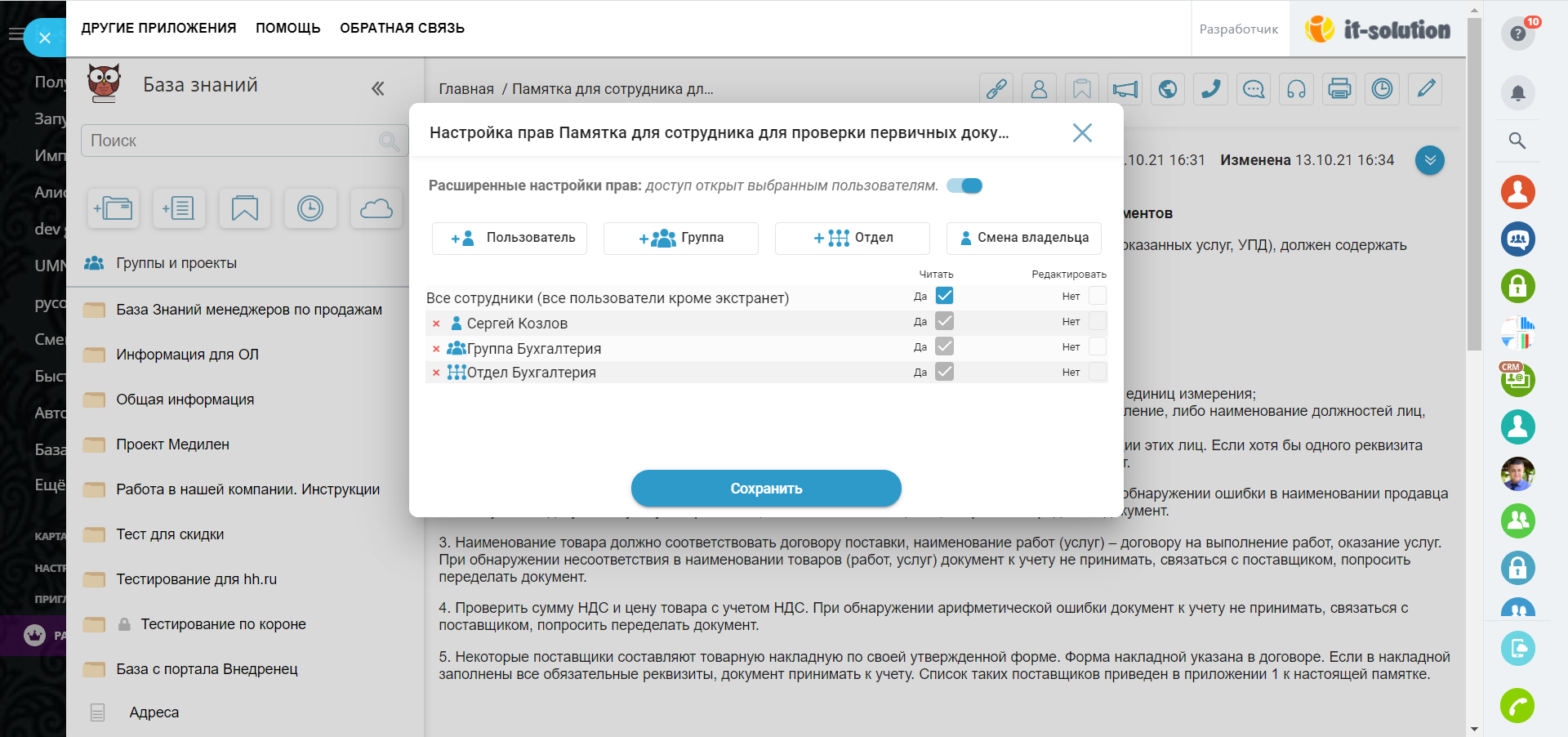Open Группы и проекты in the sidebar
The height and width of the screenshot is (737, 1568).
point(176,263)
